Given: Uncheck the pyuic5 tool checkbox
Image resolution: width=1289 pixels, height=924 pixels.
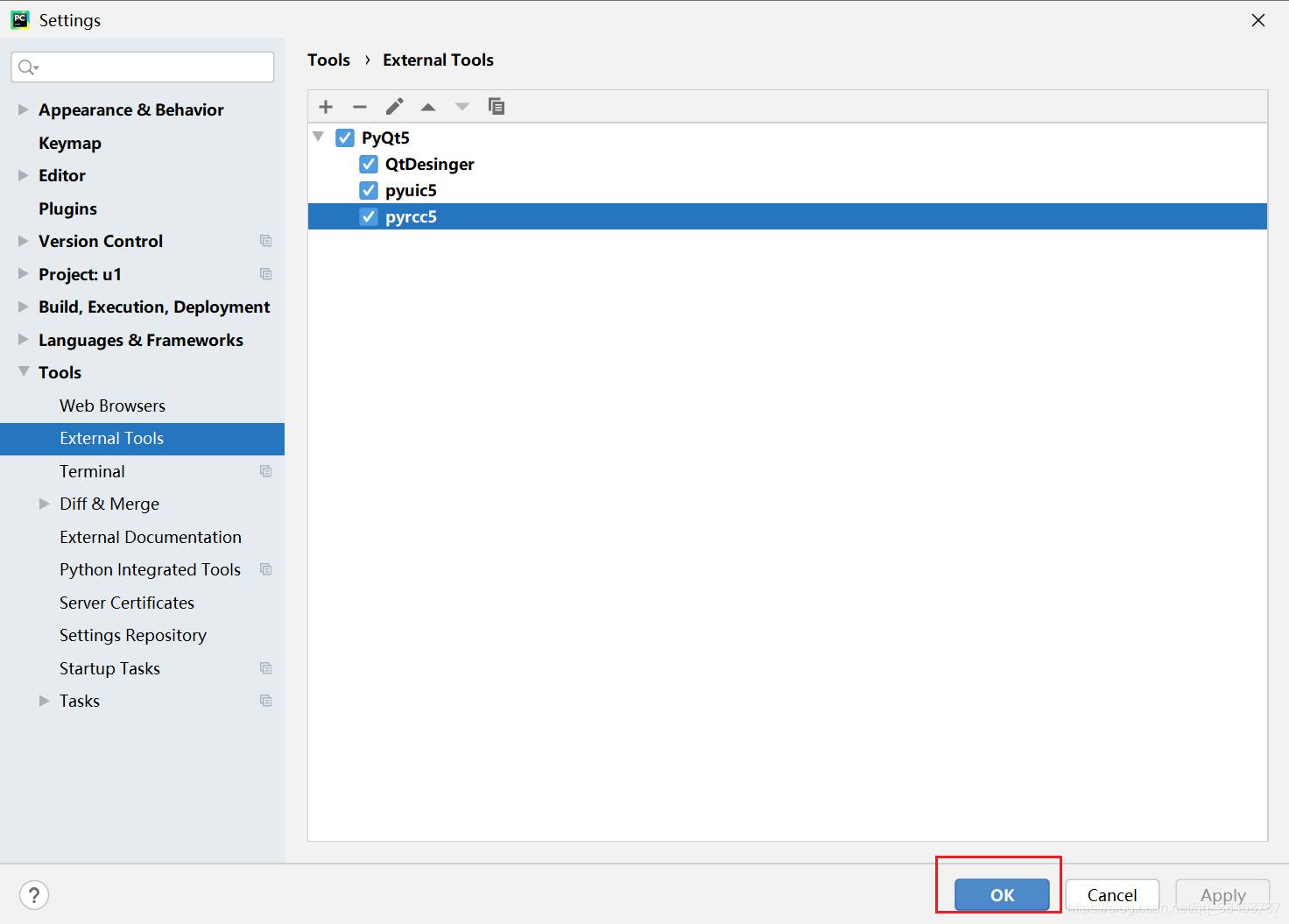Looking at the screenshot, I should click(369, 190).
